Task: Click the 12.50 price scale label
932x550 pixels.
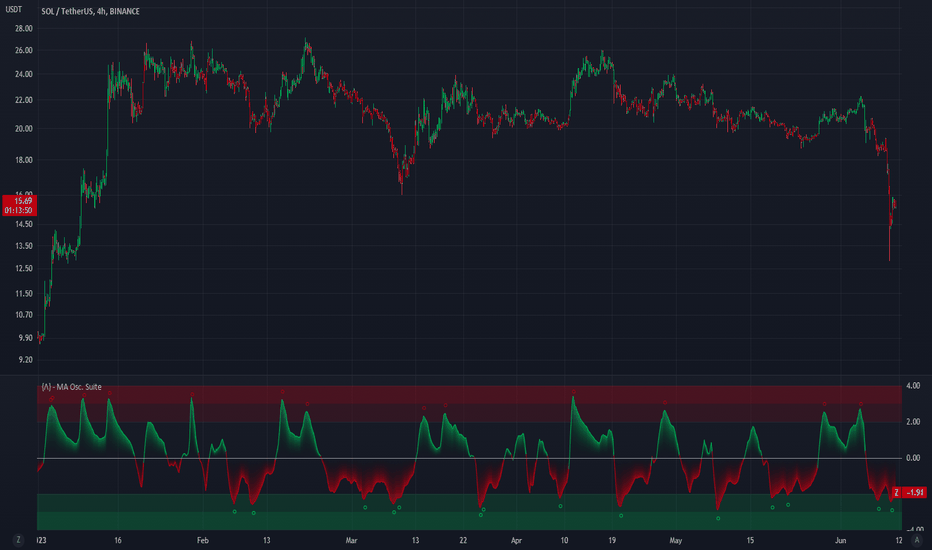Action: coord(24,268)
